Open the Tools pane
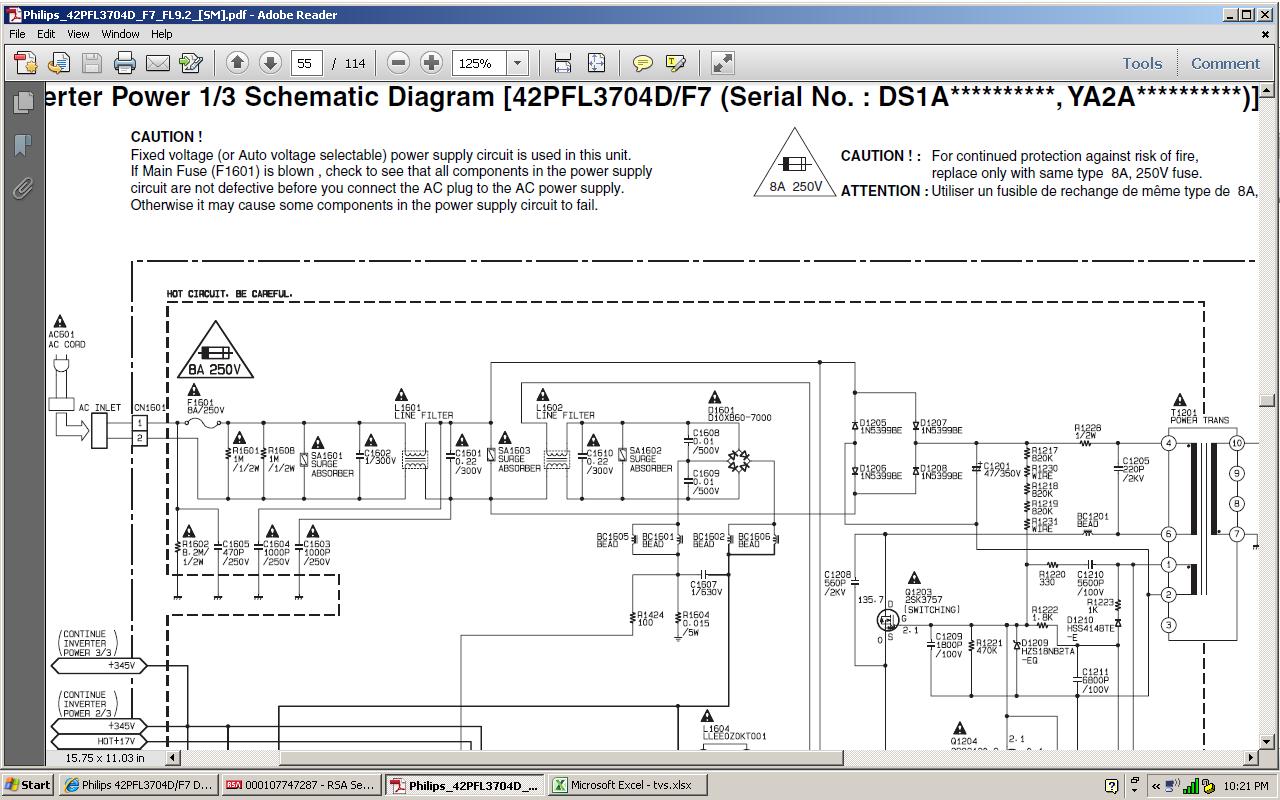Viewport: 1280px width, 800px height. pyautogui.click(x=1142, y=63)
